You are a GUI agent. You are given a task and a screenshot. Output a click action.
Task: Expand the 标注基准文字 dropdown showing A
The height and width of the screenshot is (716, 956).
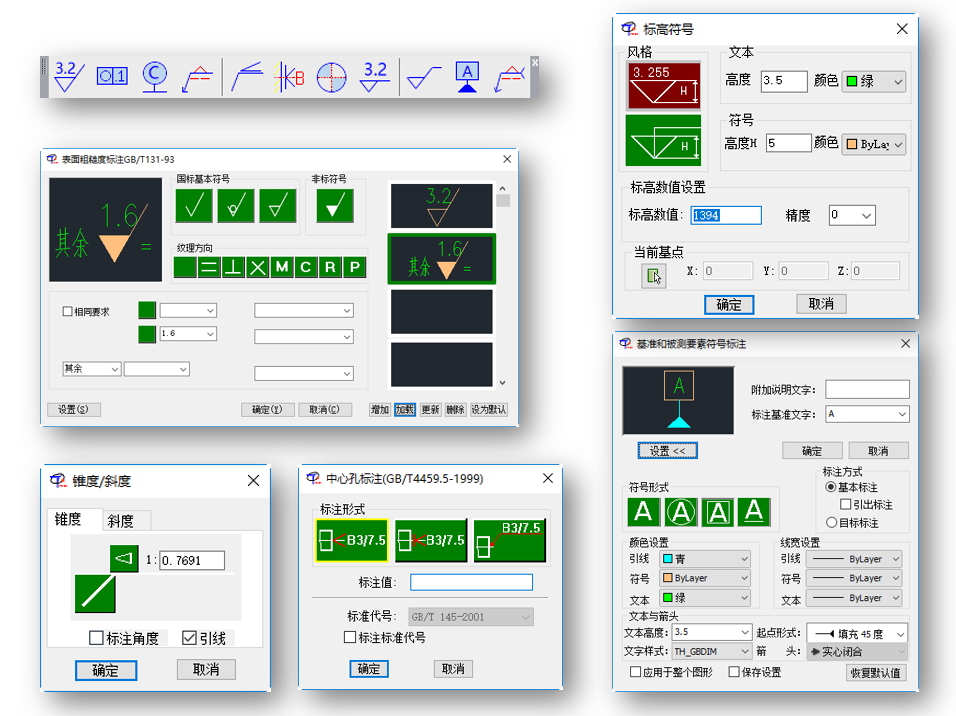point(867,414)
